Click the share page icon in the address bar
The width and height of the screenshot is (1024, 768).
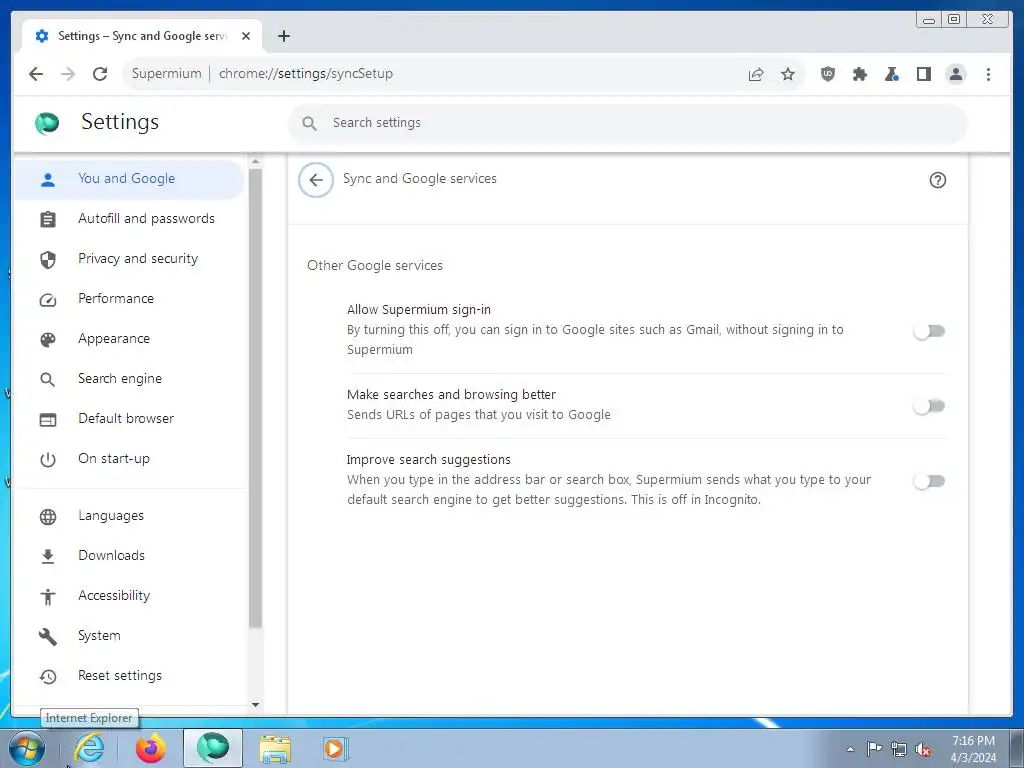click(x=756, y=74)
